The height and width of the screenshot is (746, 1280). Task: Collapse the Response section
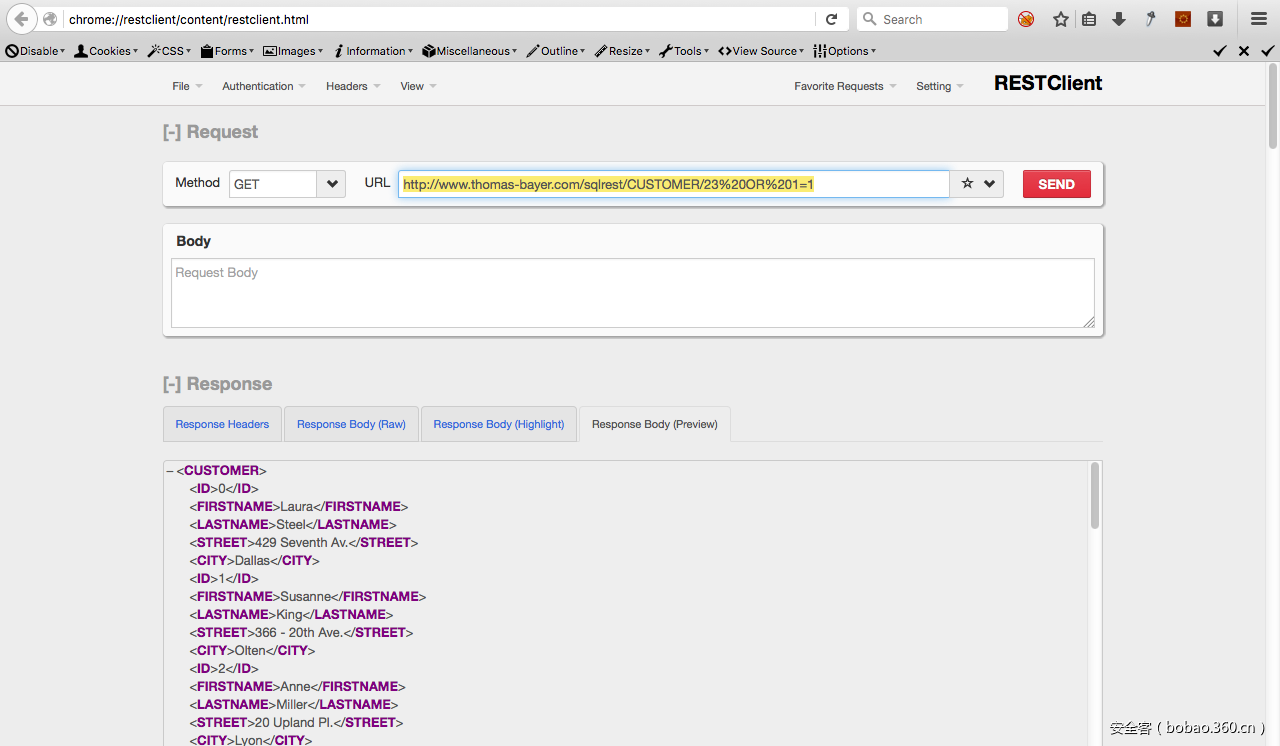pos(172,384)
